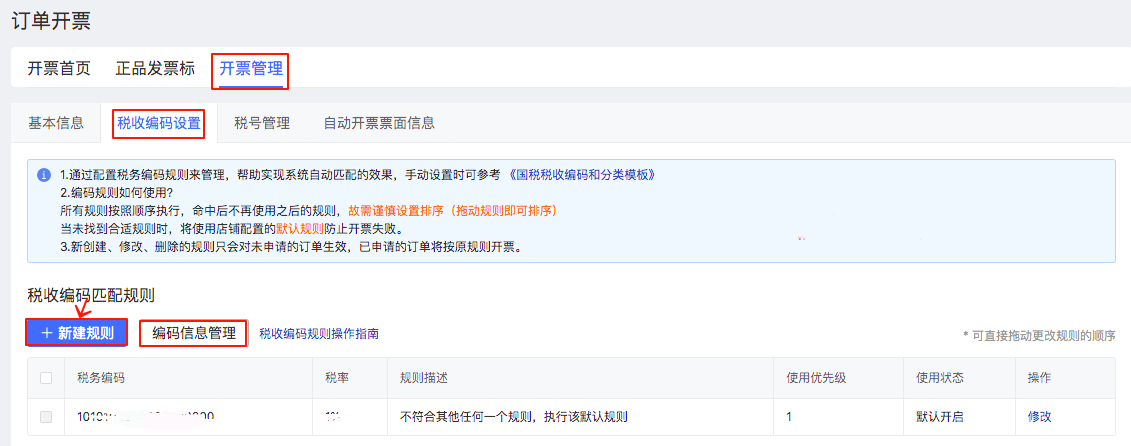
Task: Go to the 税号管理 sub-tab
Action: (x=262, y=123)
